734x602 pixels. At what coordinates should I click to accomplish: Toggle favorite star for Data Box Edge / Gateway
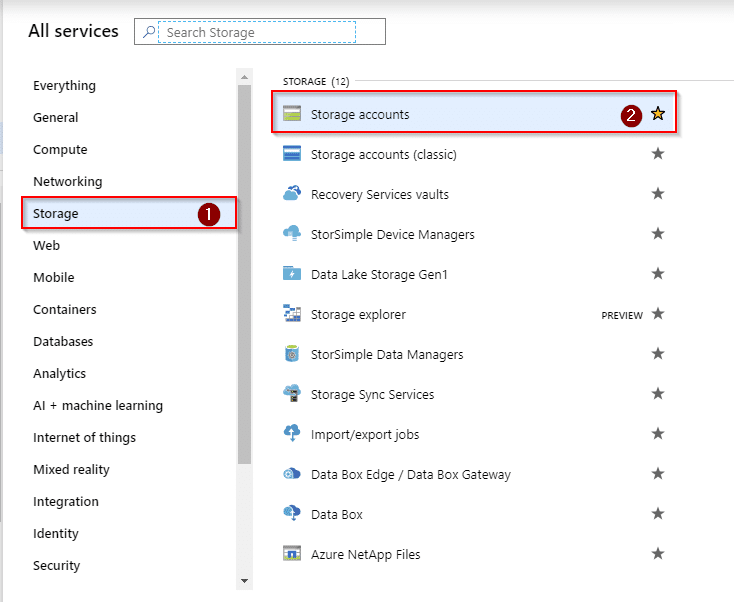[658, 473]
